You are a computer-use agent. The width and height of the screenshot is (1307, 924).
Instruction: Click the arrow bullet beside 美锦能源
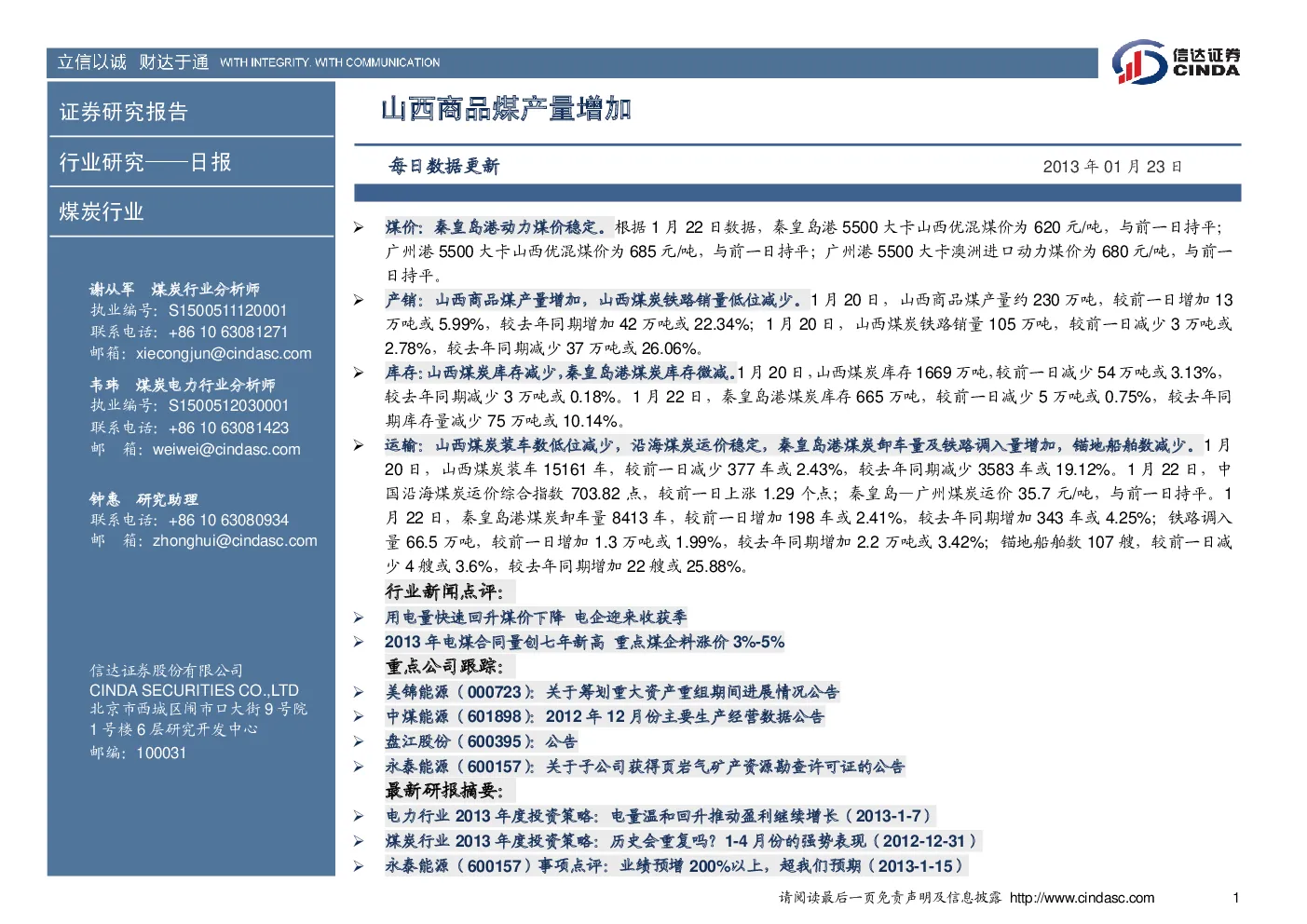(x=359, y=692)
